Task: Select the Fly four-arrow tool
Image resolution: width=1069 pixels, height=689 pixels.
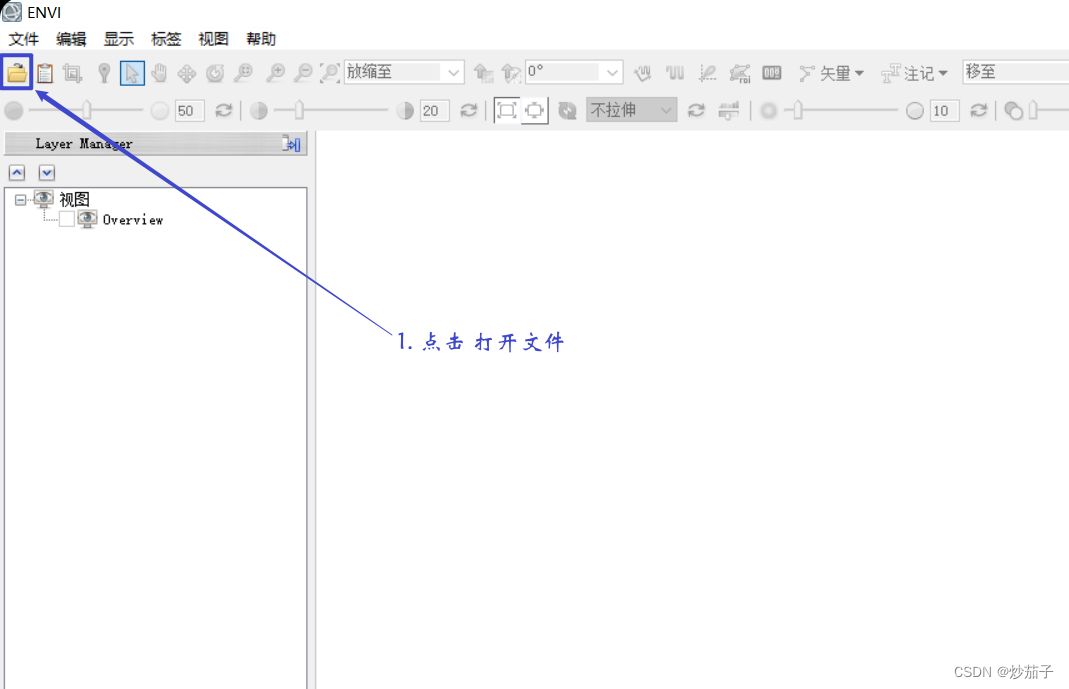Action: pos(186,73)
